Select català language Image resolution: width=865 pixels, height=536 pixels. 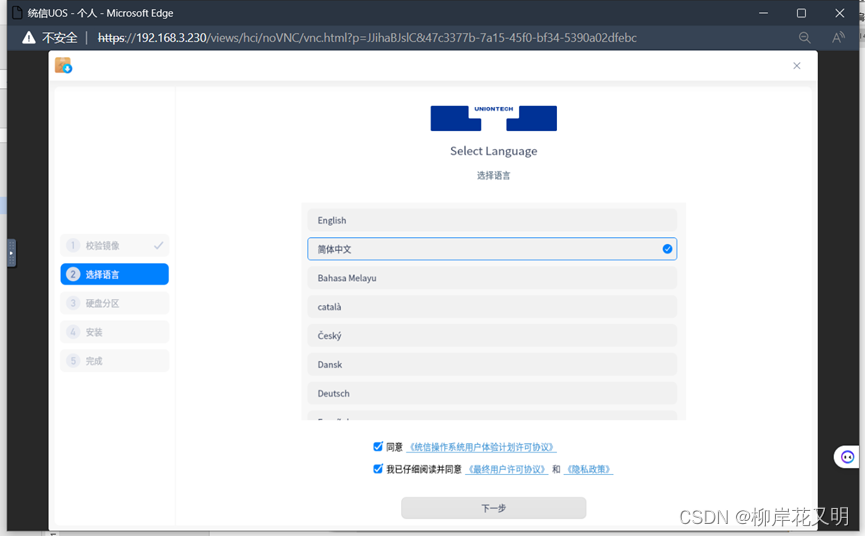tap(492, 307)
